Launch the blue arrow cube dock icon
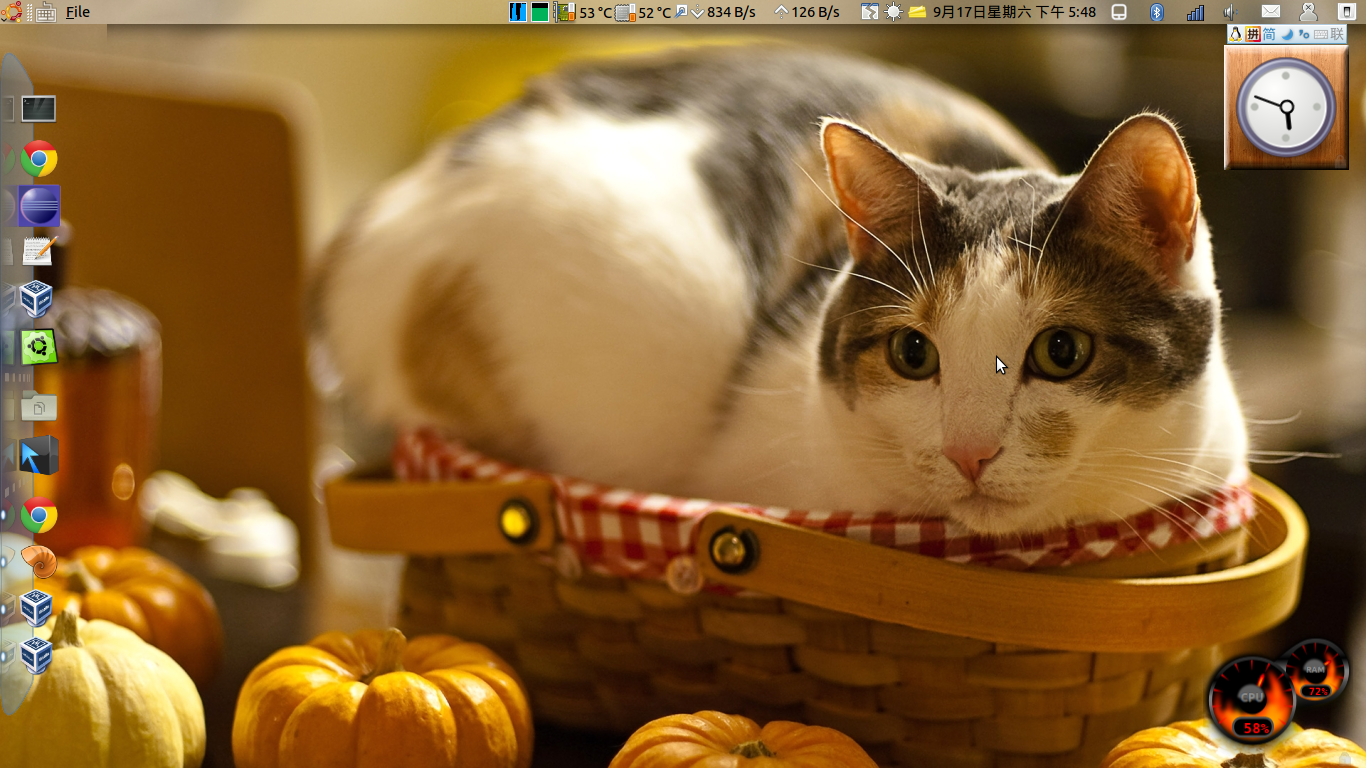1366x768 pixels. coord(39,456)
